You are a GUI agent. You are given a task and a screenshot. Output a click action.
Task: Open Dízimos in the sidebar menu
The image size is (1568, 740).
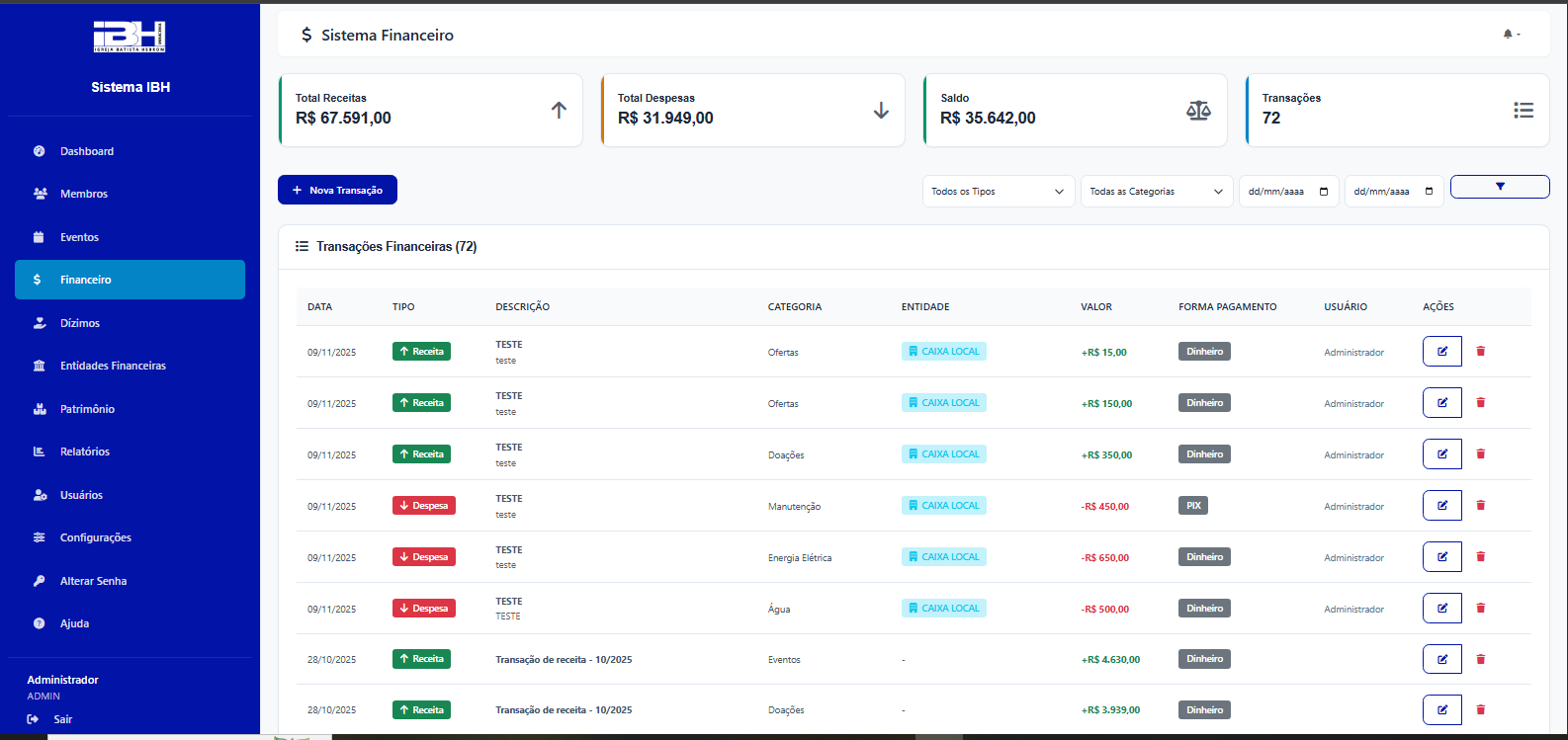tap(79, 323)
